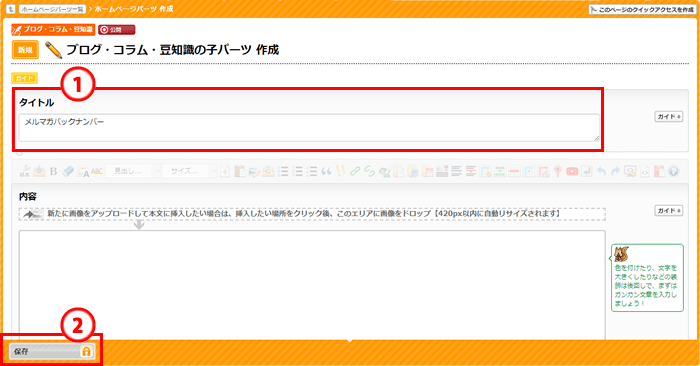Open the yellow ガイド tab above title
The image size is (700, 366).
(x=25, y=78)
